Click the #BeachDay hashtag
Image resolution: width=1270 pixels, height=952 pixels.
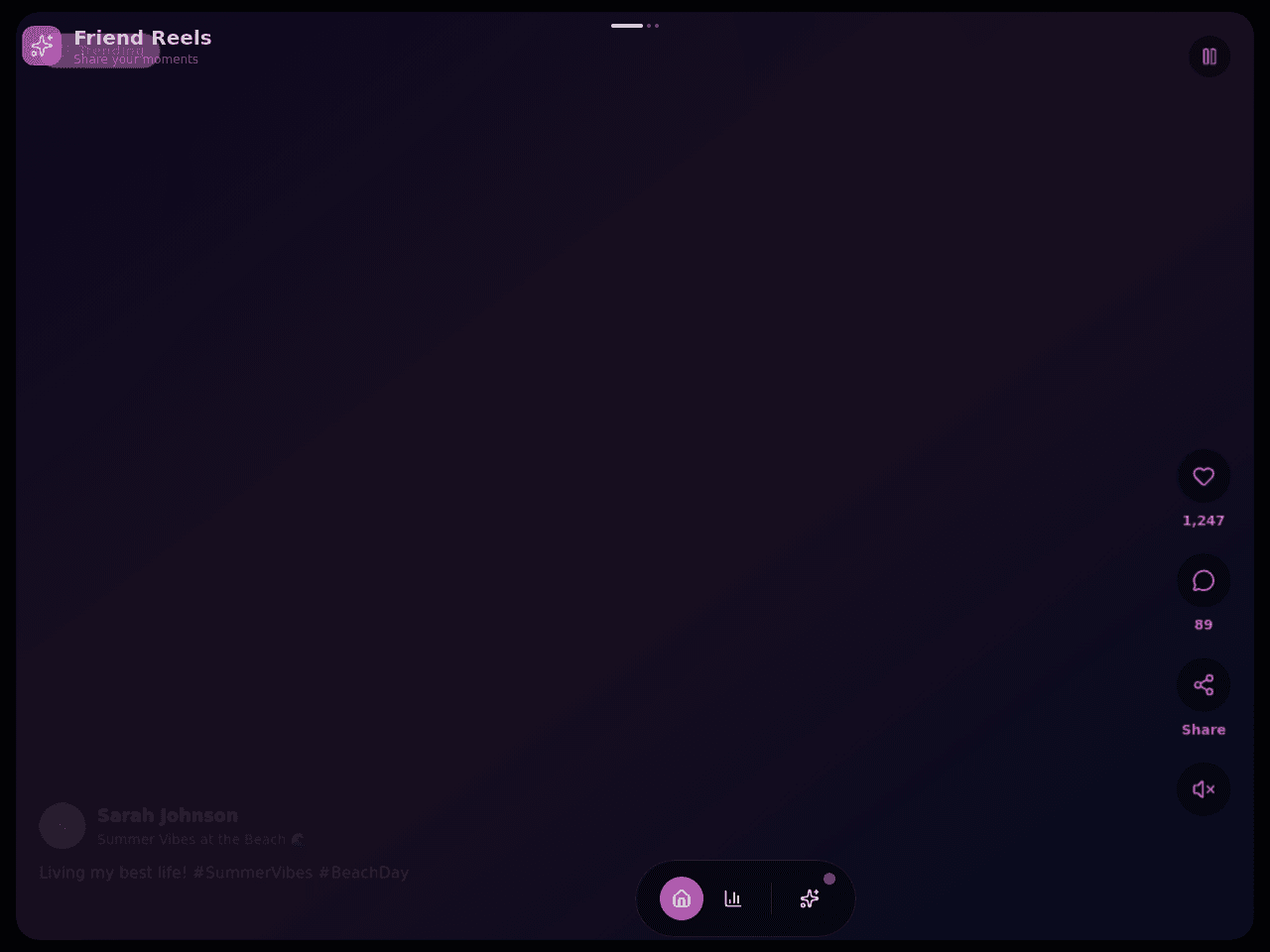point(363,873)
